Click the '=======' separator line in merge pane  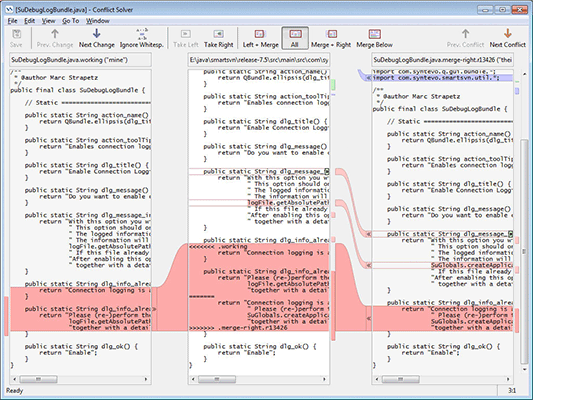tap(201, 297)
